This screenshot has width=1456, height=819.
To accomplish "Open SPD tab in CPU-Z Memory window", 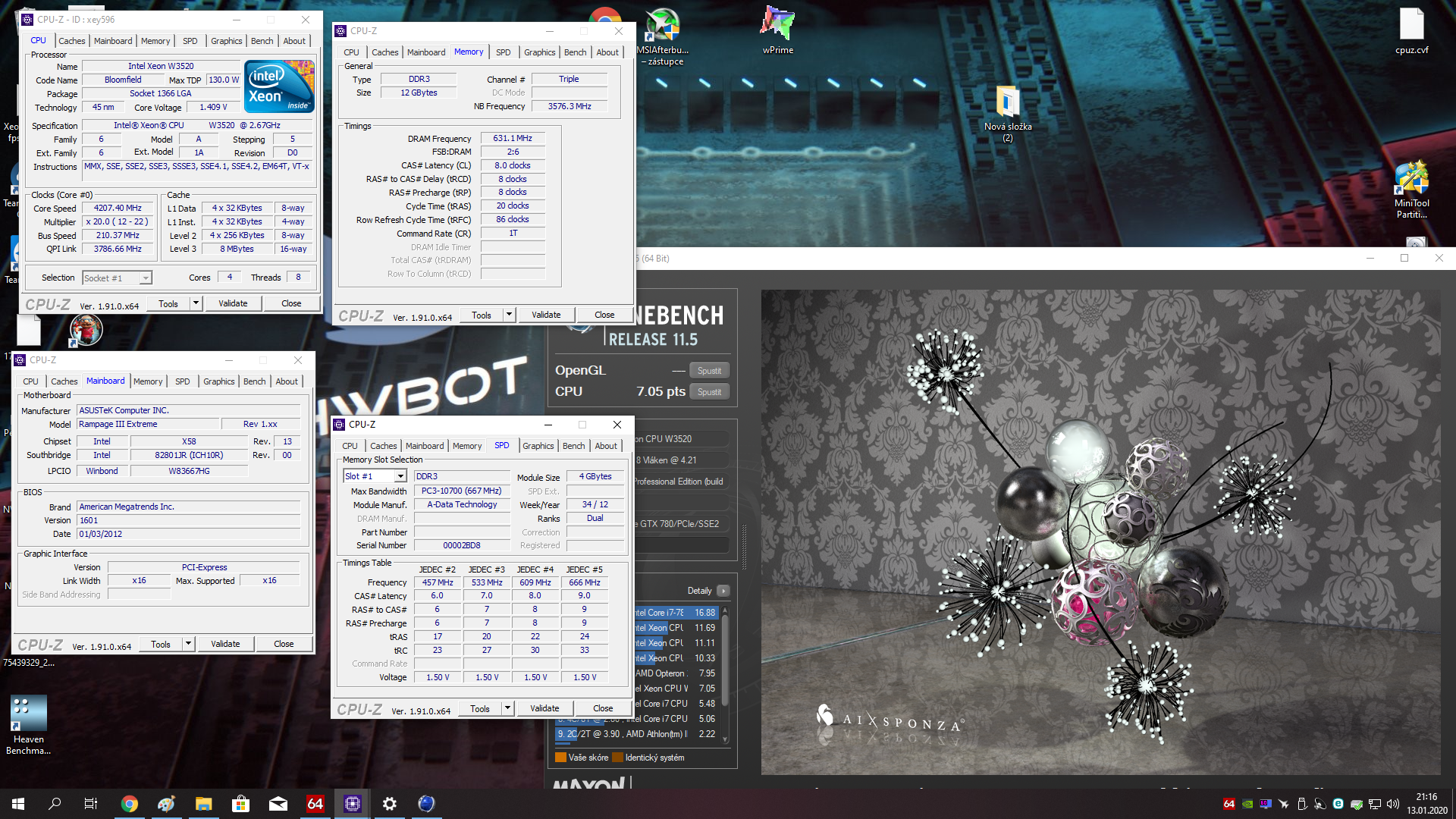I will (x=503, y=52).
